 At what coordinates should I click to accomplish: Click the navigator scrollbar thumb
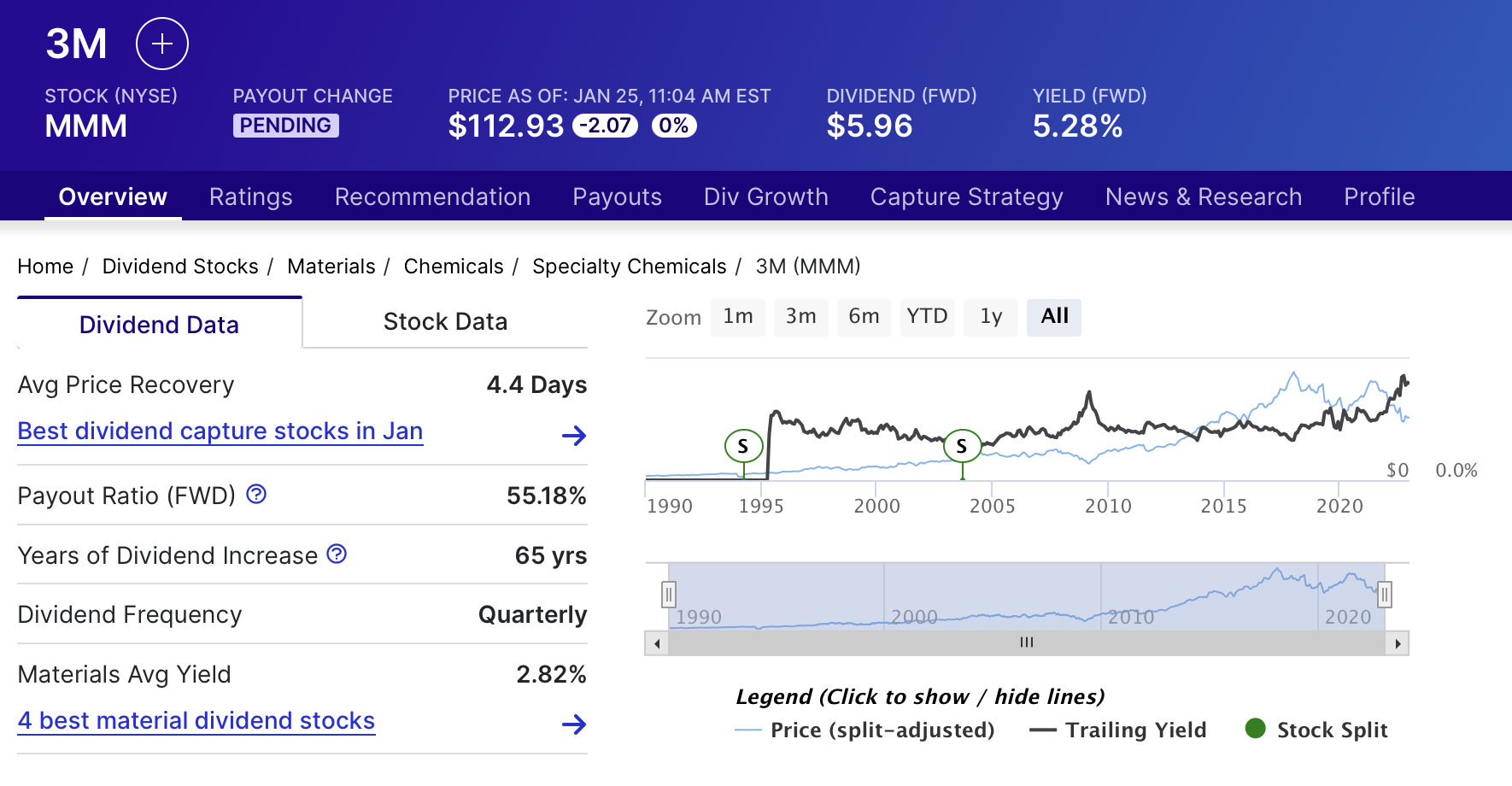pyautogui.click(x=1027, y=643)
